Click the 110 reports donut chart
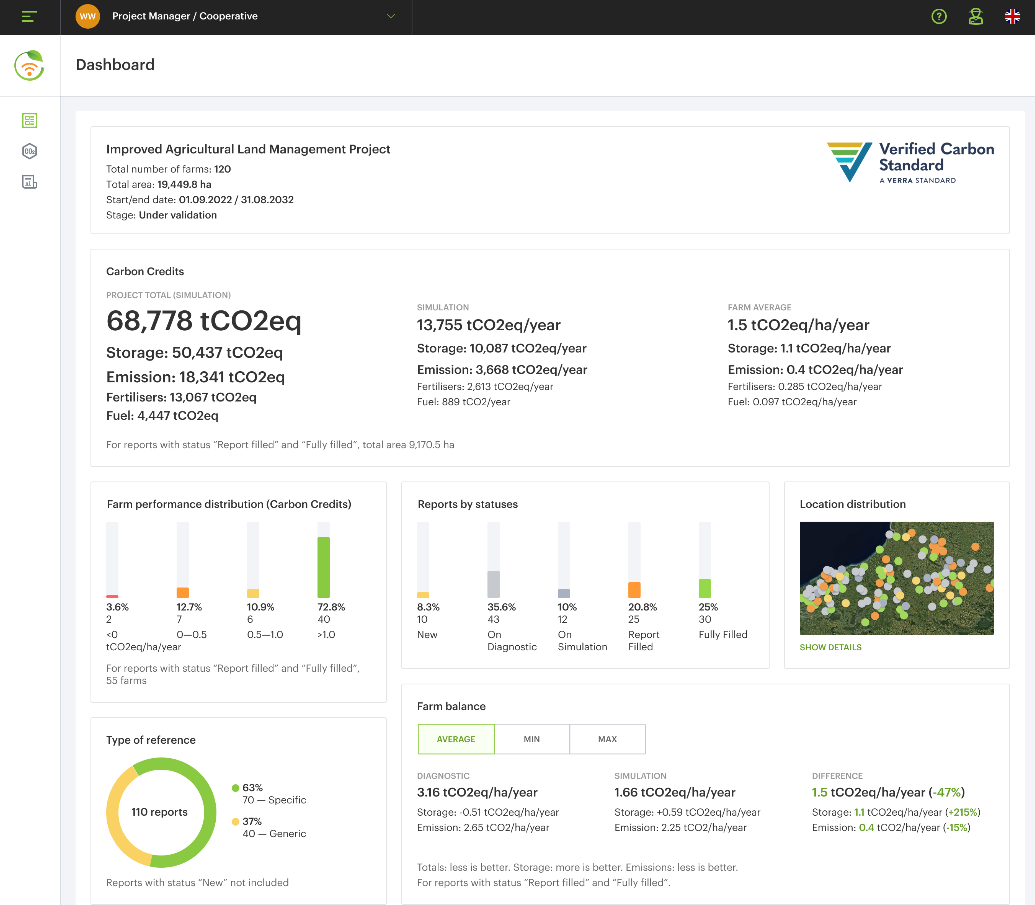The width and height of the screenshot is (1035, 905). [x=160, y=813]
